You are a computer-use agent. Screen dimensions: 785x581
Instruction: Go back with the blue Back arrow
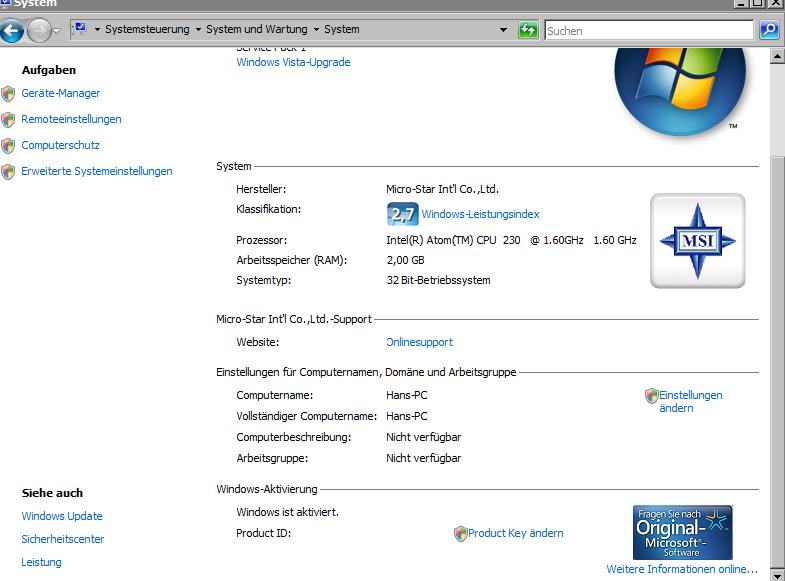[x=12, y=31]
